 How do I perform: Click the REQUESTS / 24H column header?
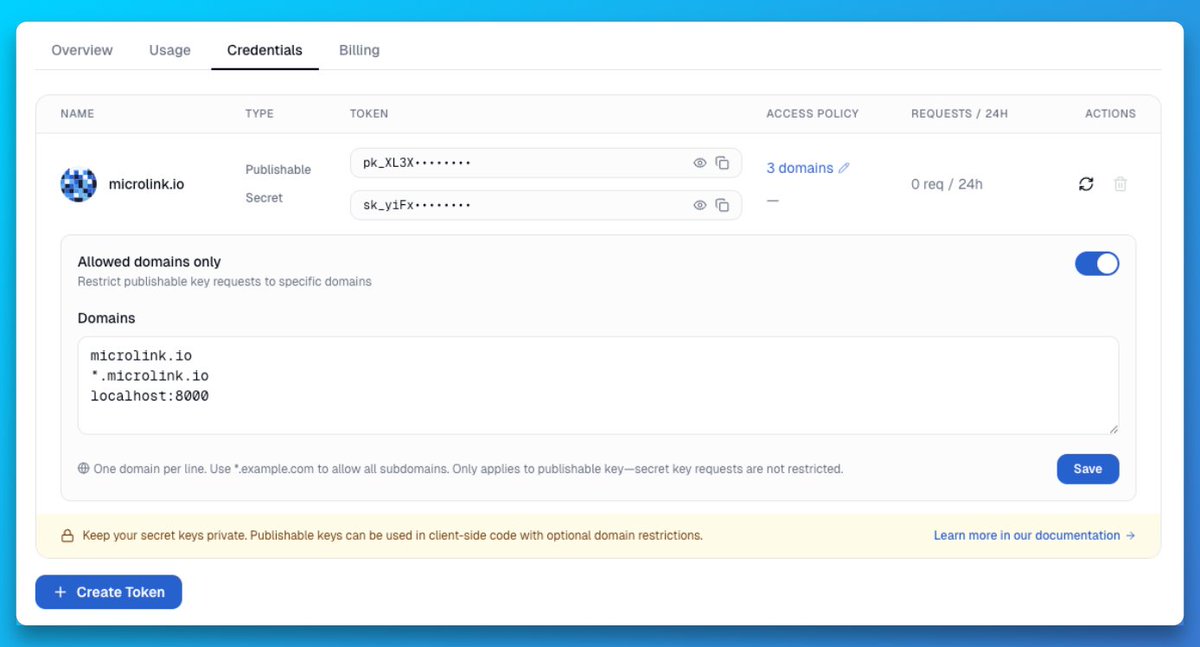[x=959, y=114]
